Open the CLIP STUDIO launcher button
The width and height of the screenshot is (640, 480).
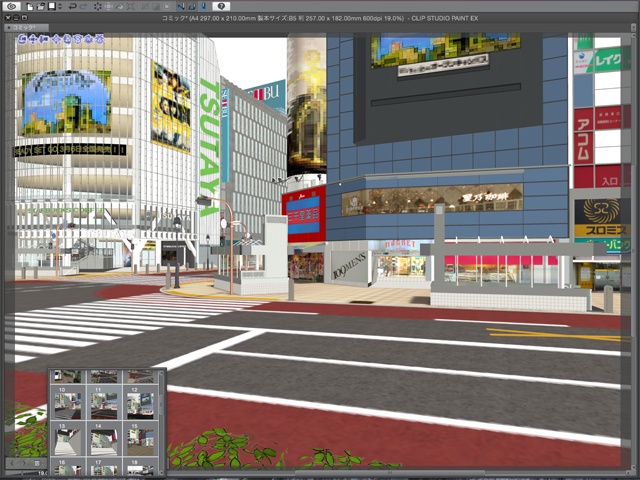[x=11, y=6]
